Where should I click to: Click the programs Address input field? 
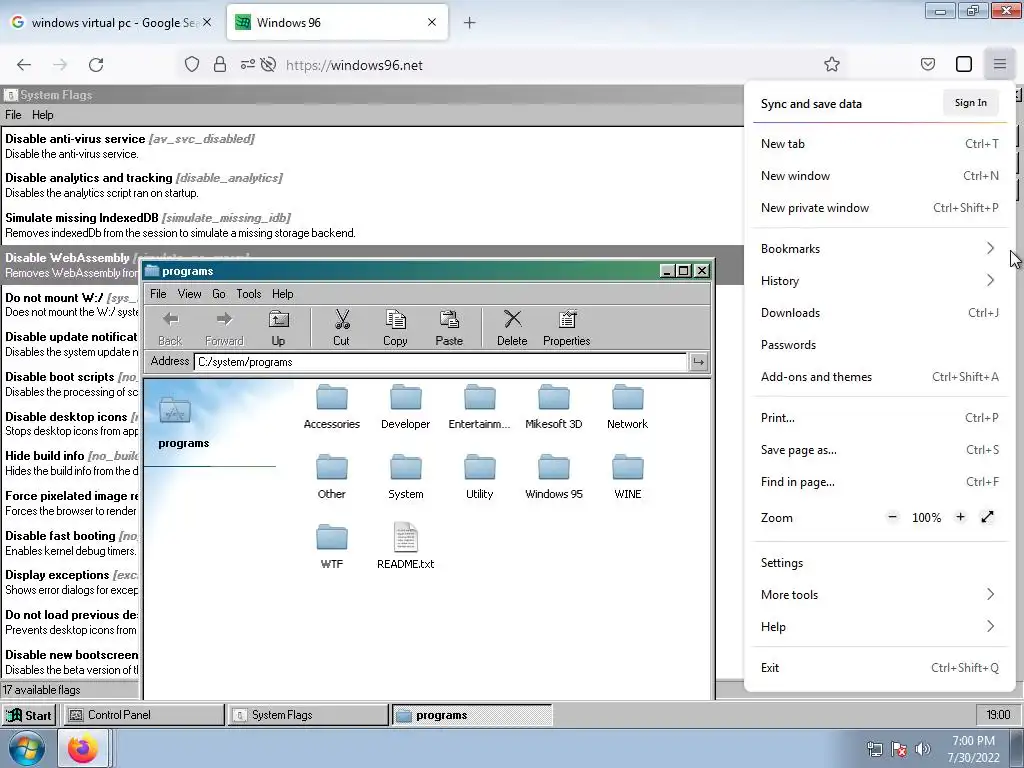click(x=440, y=362)
